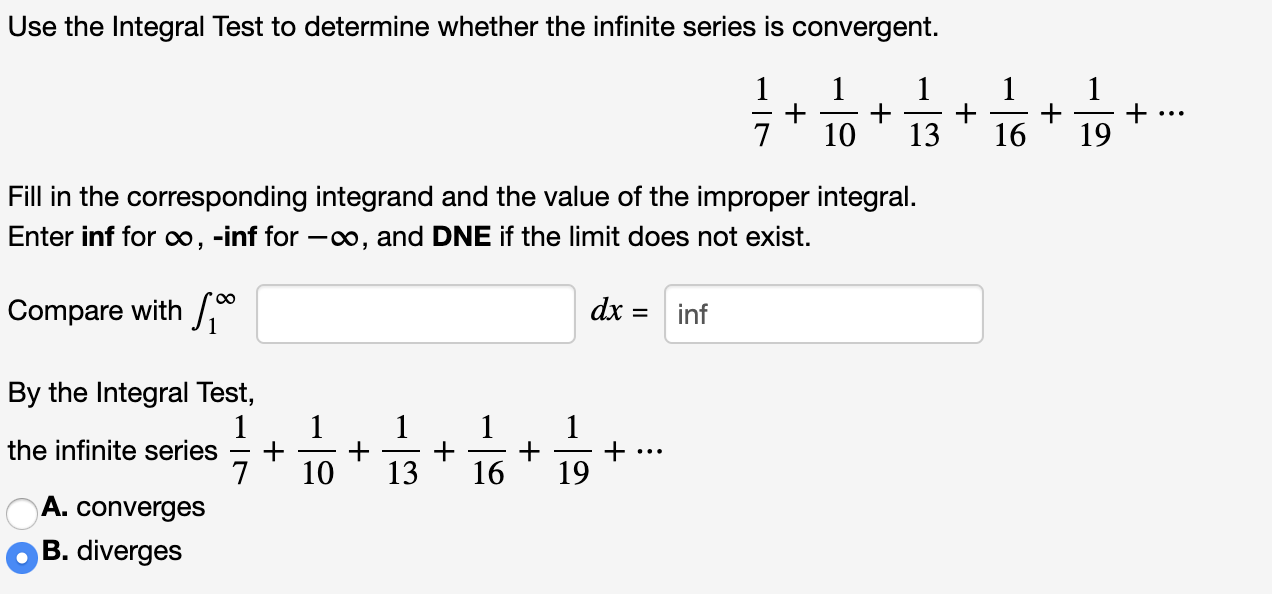Image resolution: width=1272 pixels, height=594 pixels.
Task: Click the "A. converges" label text
Action: pos(124,507)
